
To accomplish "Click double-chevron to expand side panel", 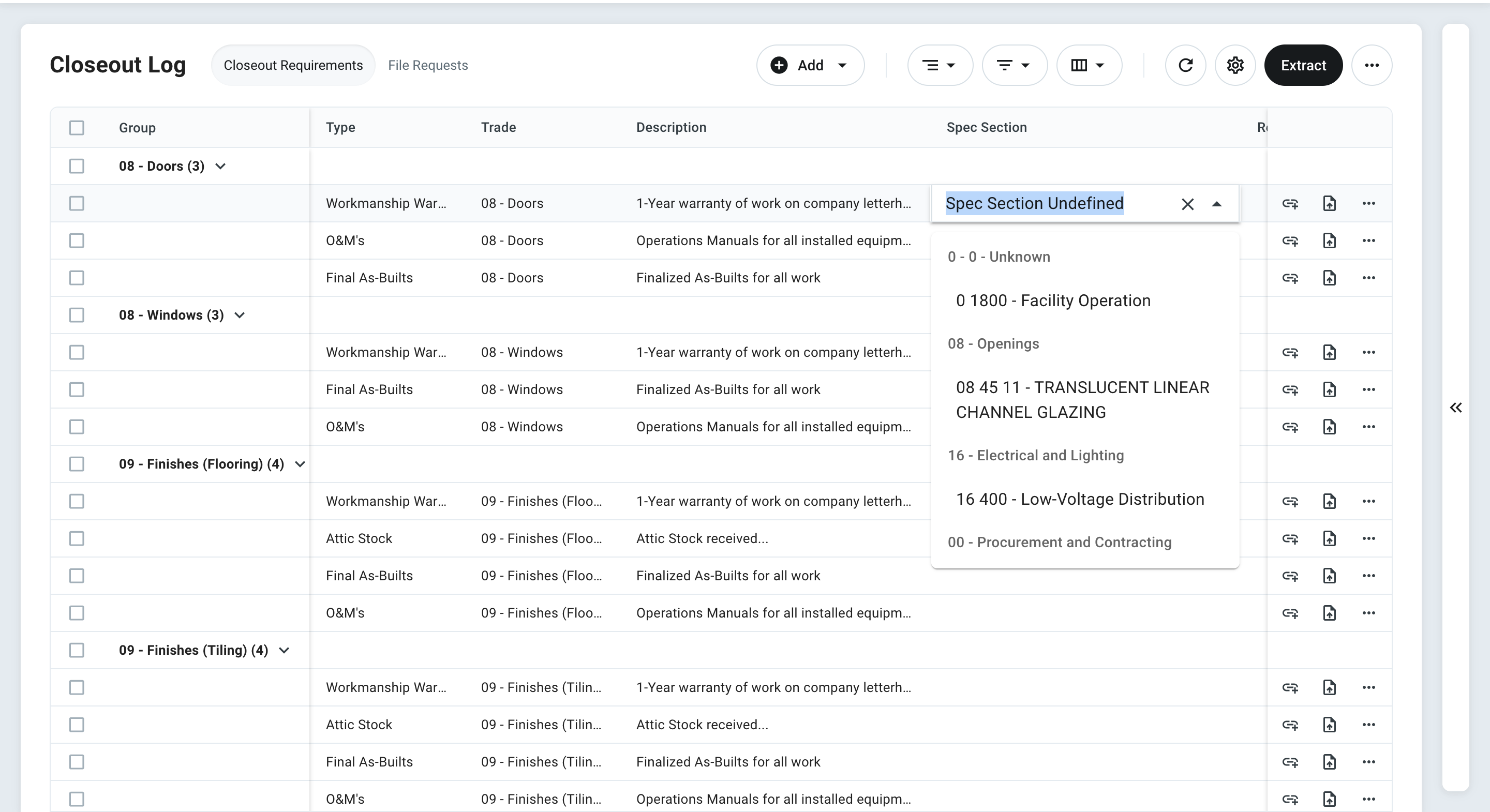I will click(1455, 408).
